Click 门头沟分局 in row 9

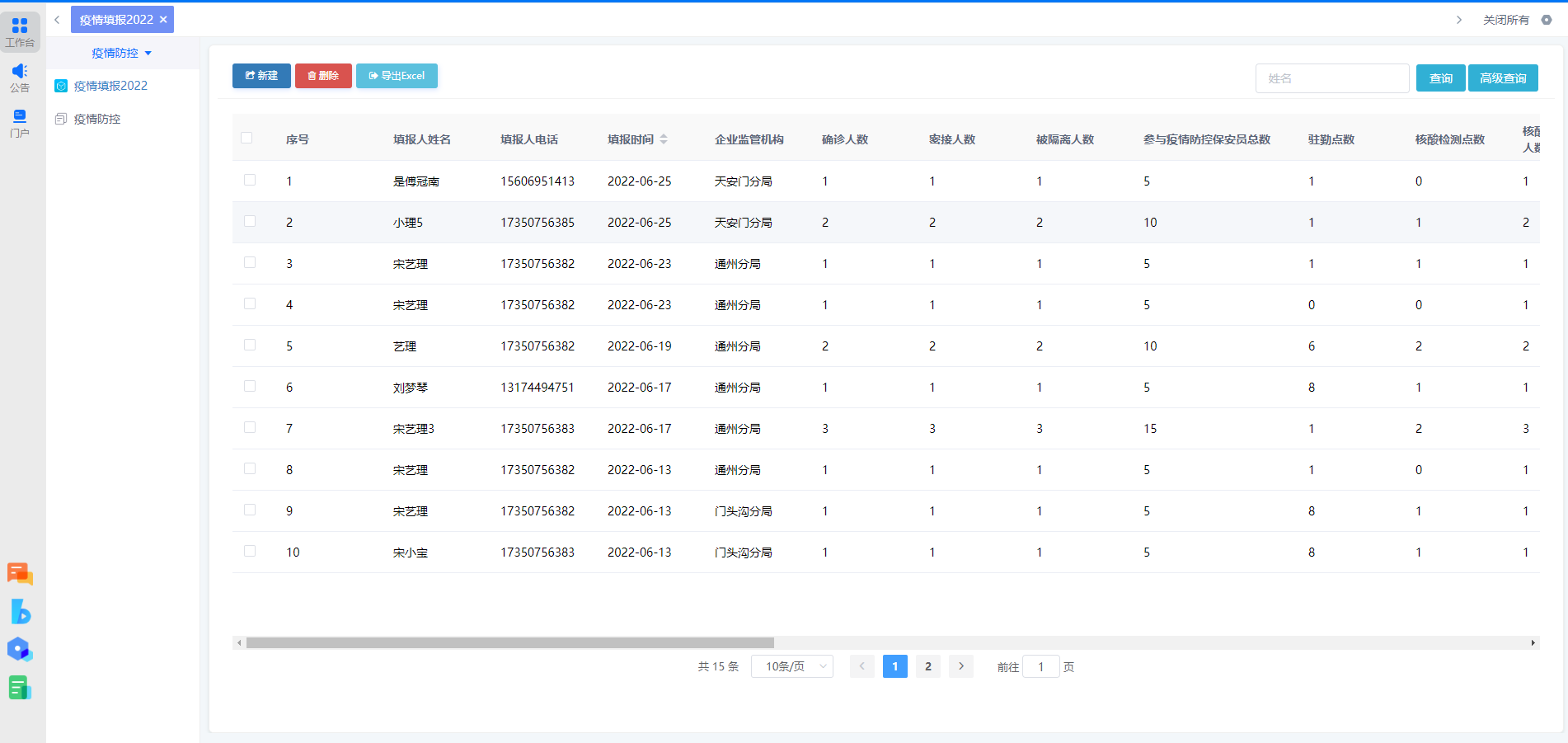744,511
